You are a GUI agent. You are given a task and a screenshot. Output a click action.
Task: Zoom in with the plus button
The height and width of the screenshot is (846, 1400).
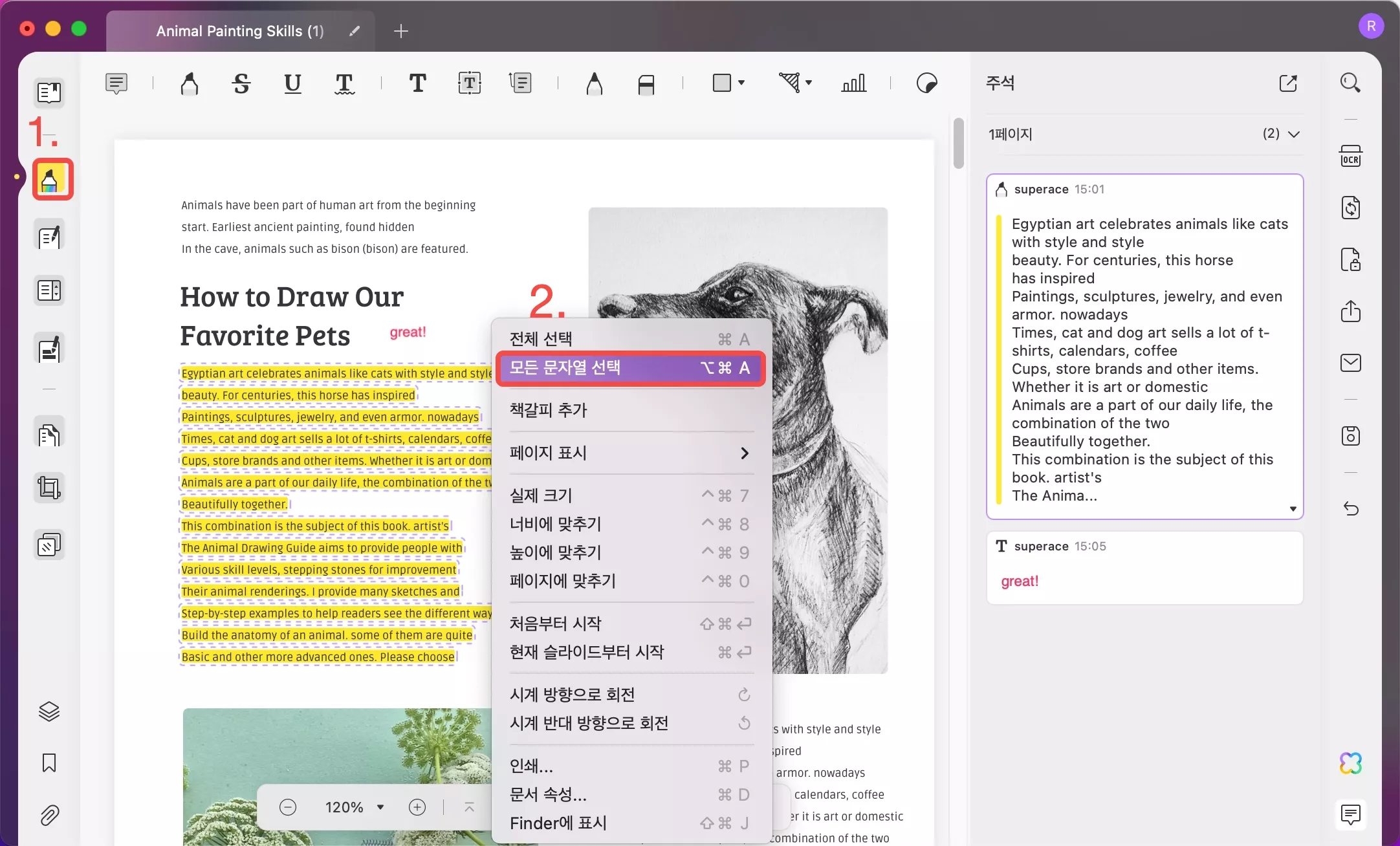[417, 807]
